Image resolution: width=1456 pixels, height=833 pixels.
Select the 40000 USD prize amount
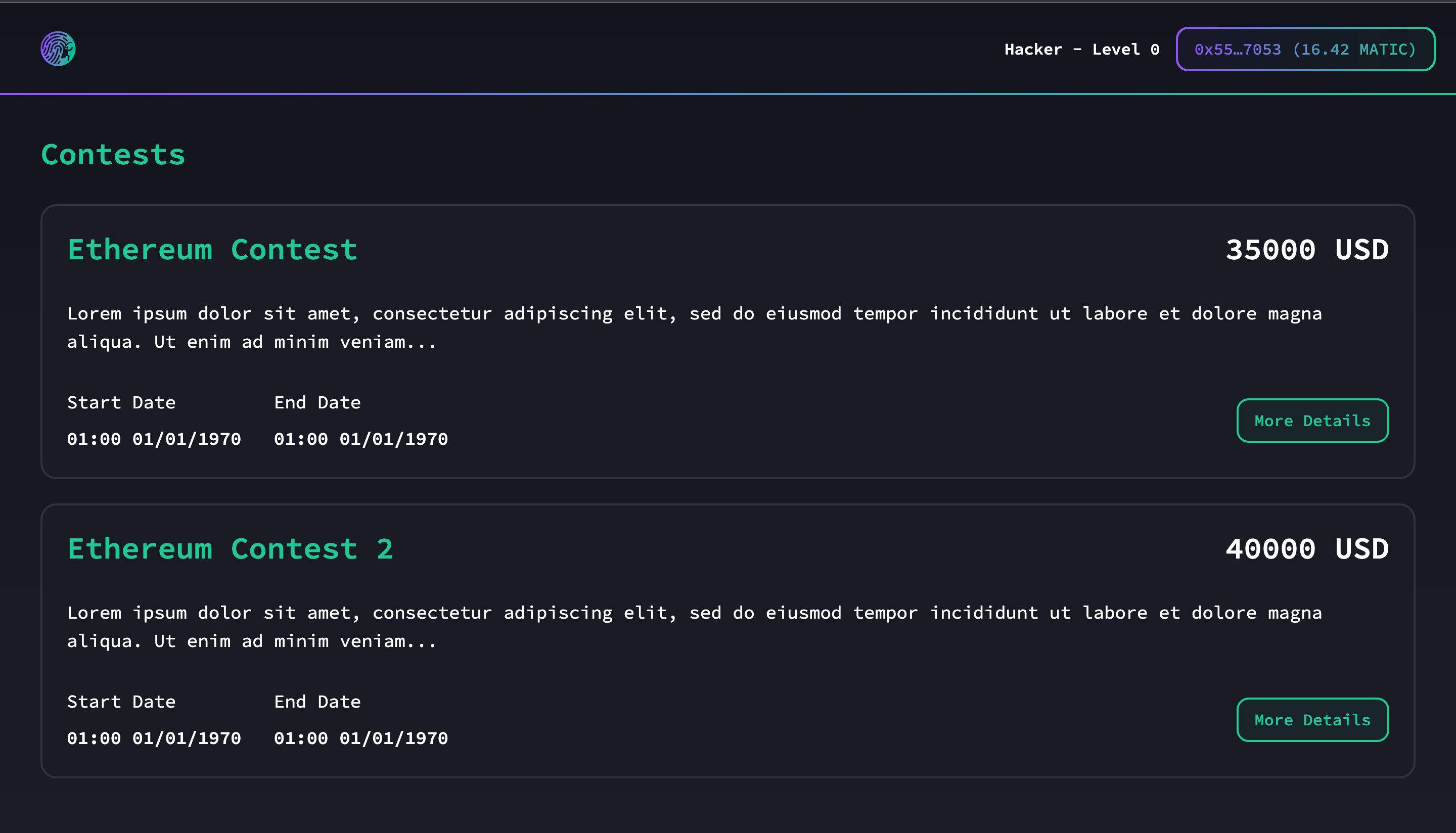pyautogui.click(x=1307, y=548)
